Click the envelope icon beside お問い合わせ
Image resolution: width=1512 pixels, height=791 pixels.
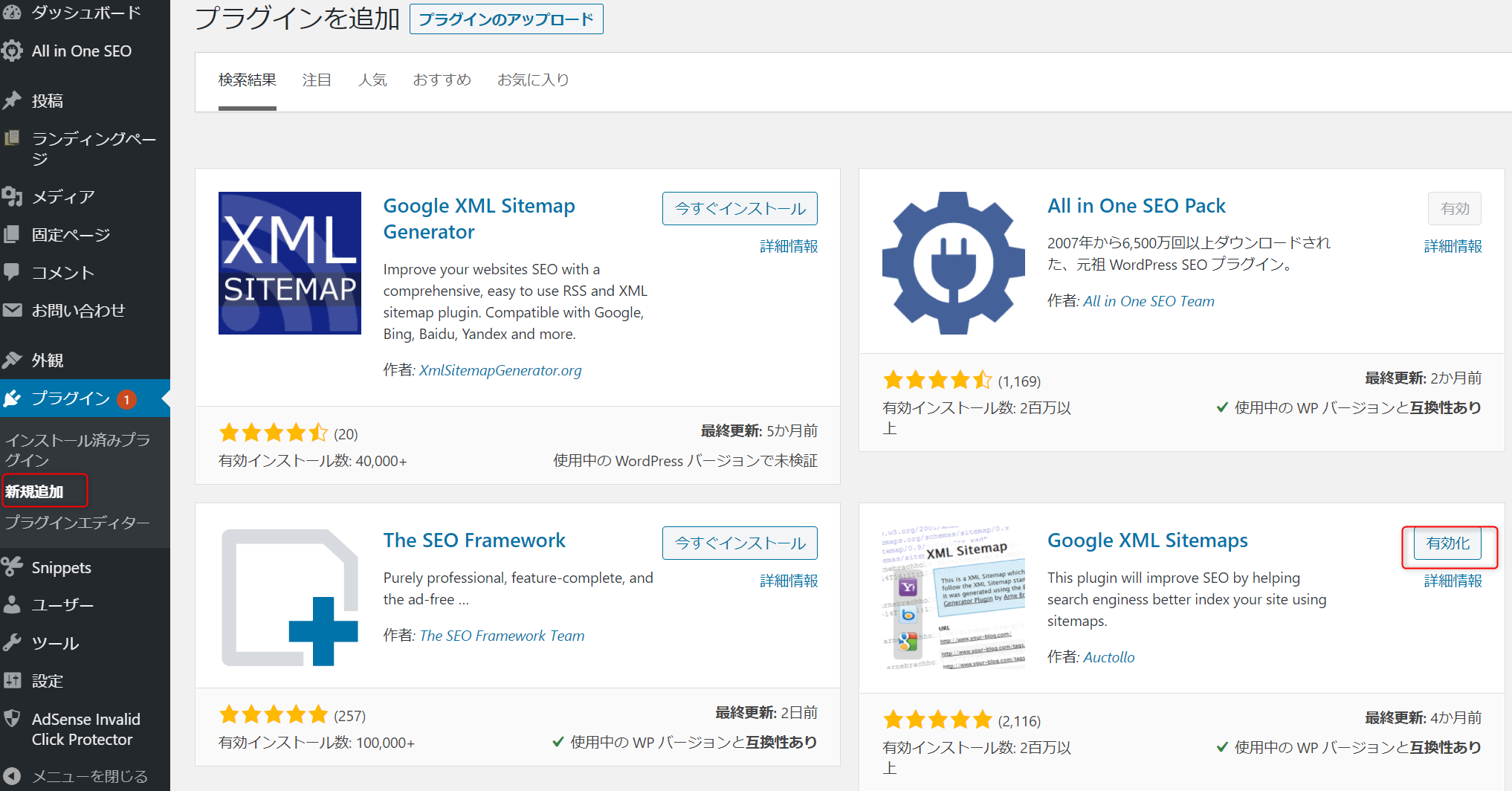12,310
